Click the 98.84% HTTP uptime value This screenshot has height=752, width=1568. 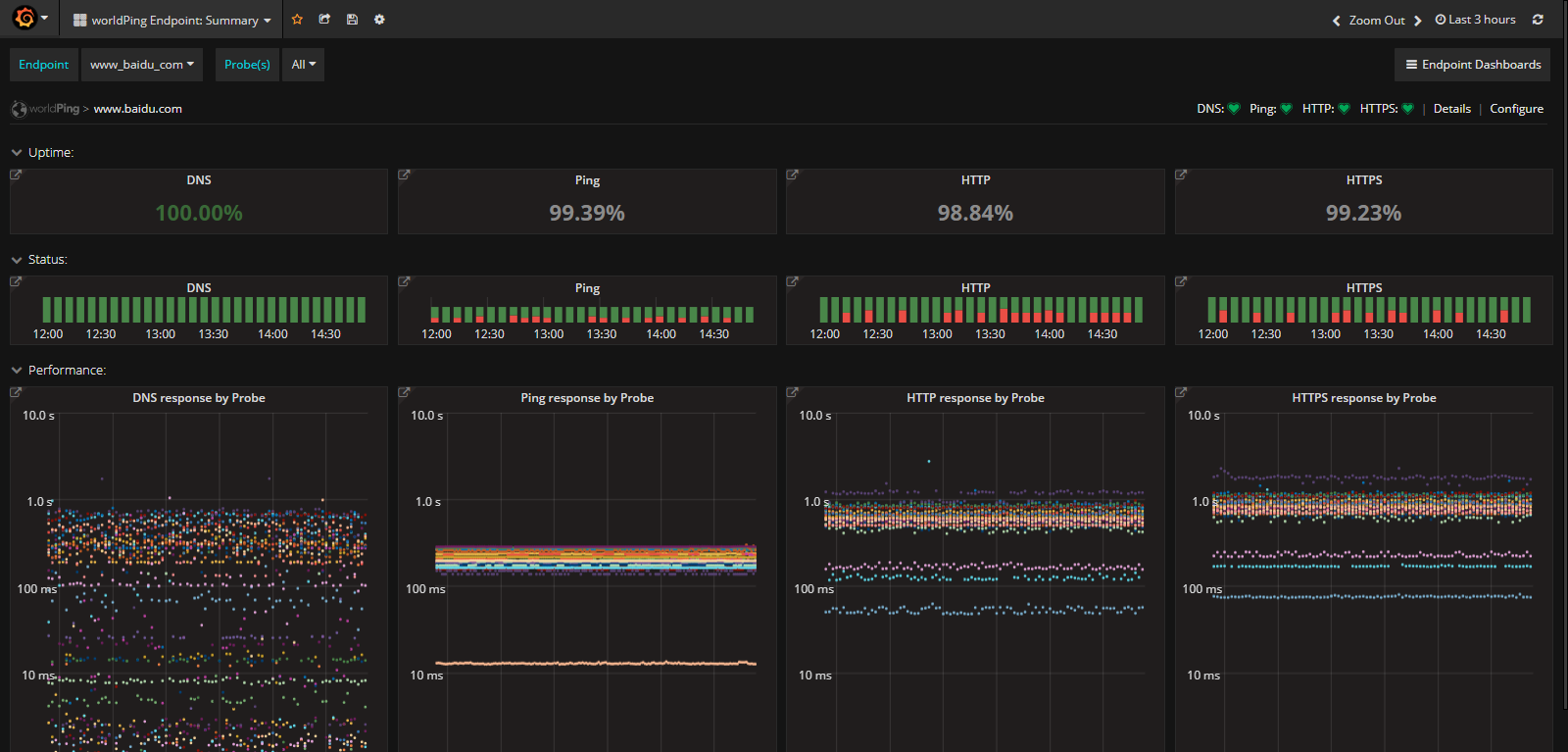click(975, 213)
